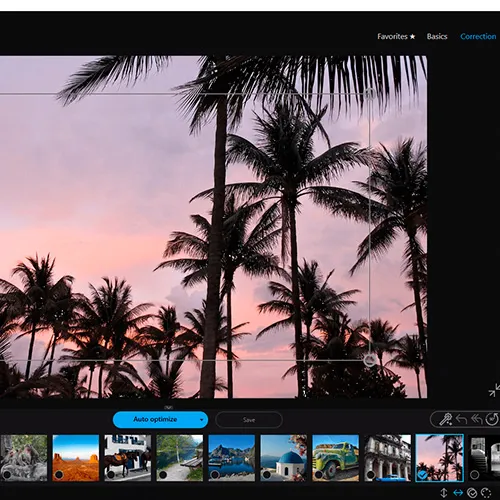The image size is (500, 500).
Task: Click the select all checkmark circle icon
Action: point(472,493)
